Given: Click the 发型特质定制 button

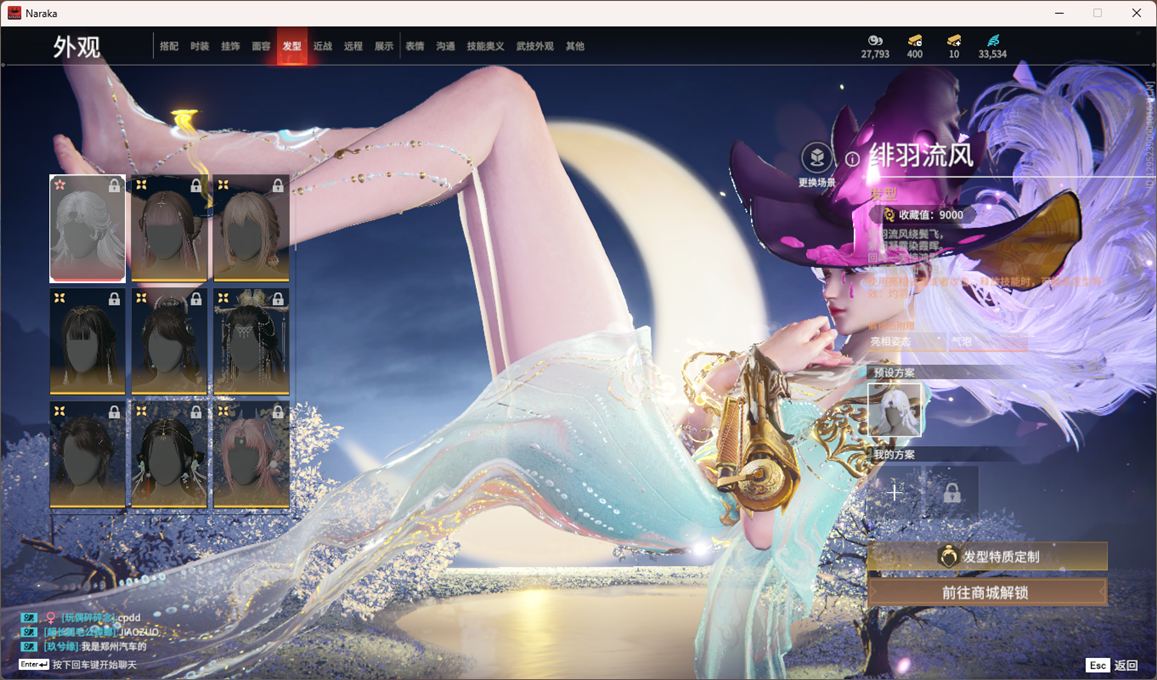Looking at the screenshot, I should pos(987,556).
